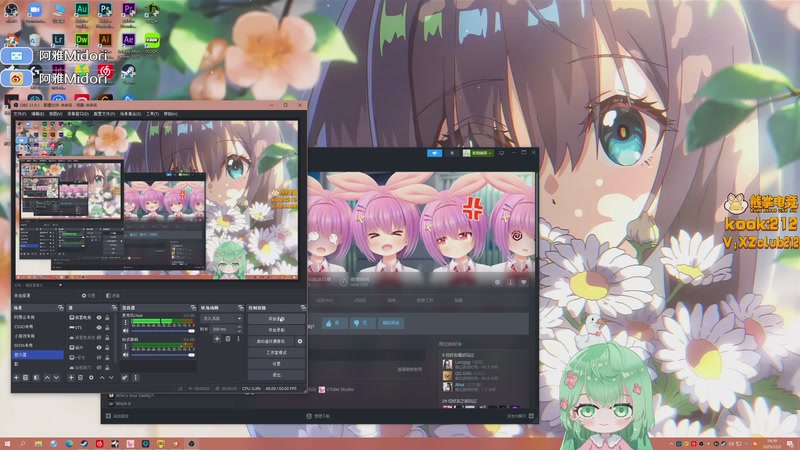Pop out the audio mixer dock
The image size is (800, 450).
193,308
